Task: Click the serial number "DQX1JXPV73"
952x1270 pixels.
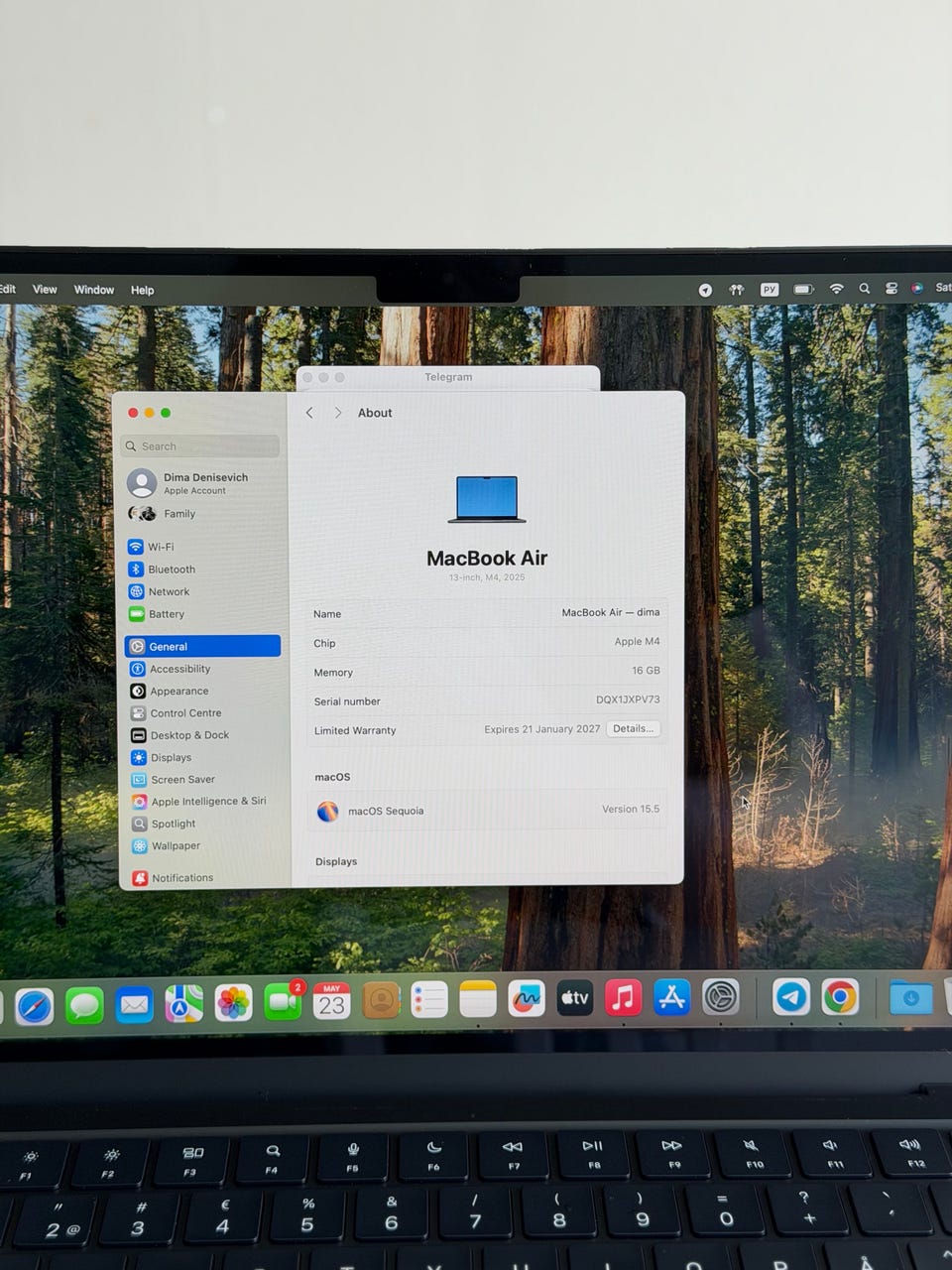Action: 628,699
